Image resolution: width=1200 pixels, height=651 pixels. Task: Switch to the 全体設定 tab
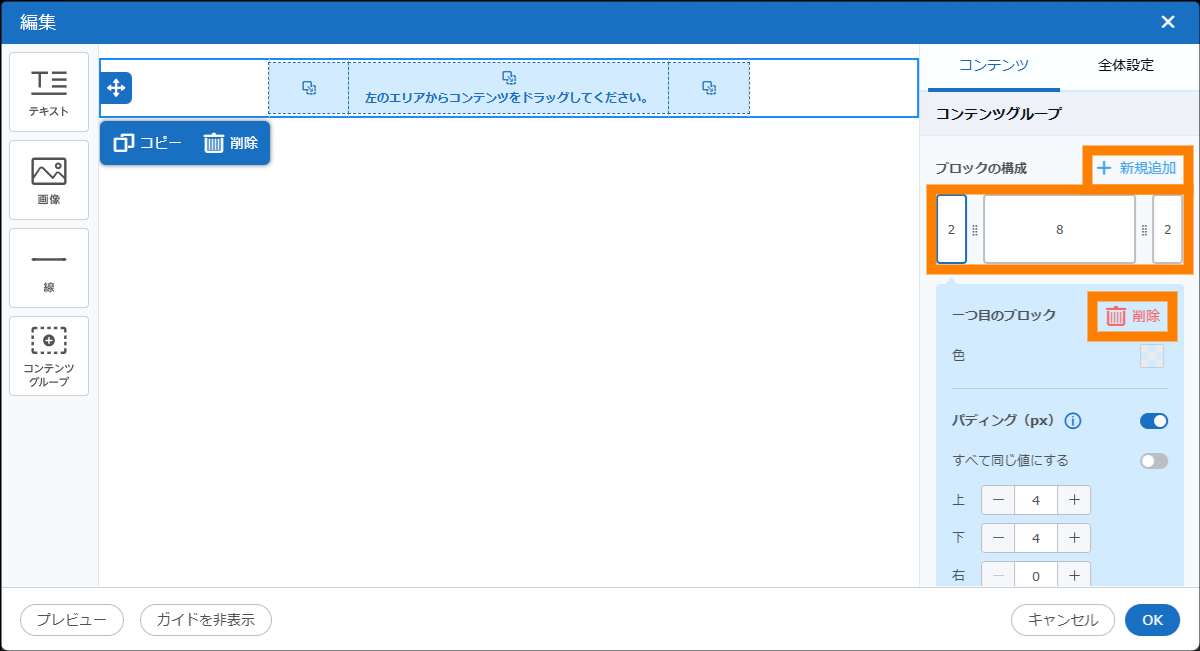pyautogui.click(x=1125, y=66)
